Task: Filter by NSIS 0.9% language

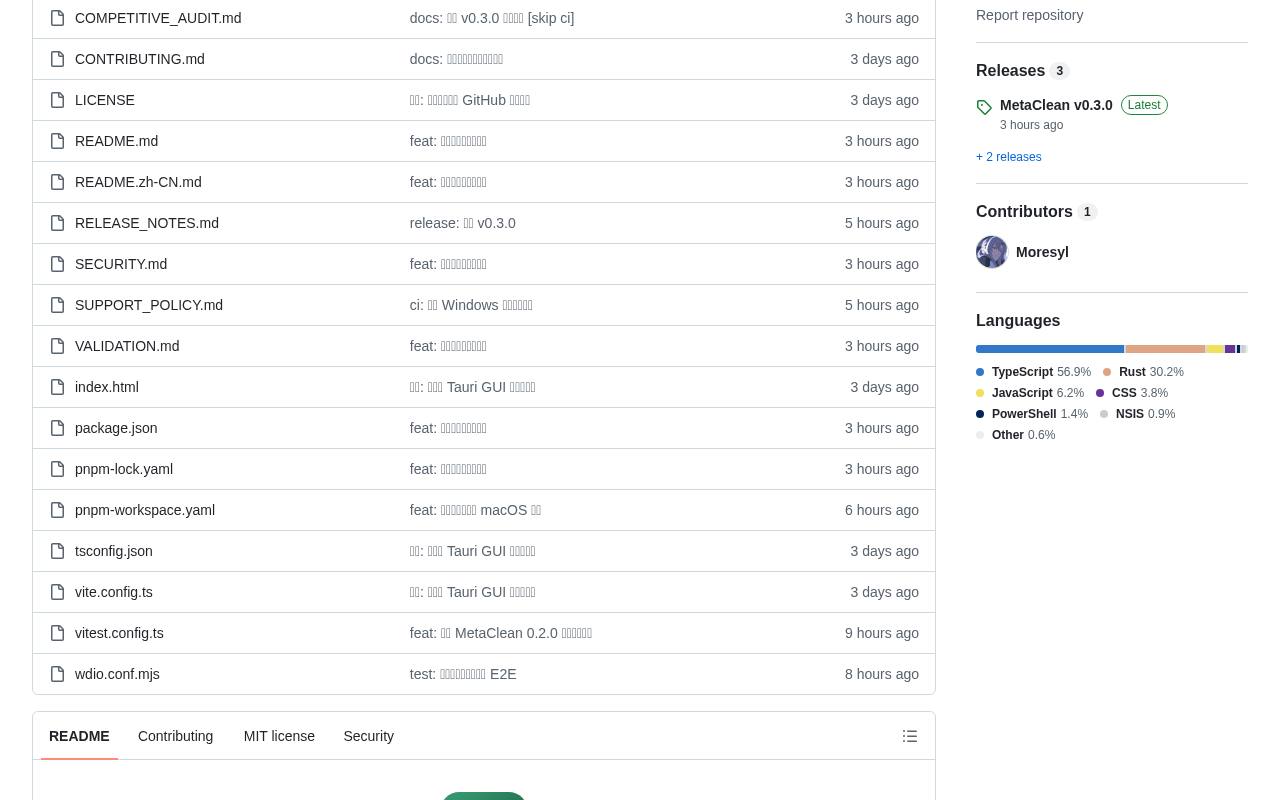Action: (1138, 414)
